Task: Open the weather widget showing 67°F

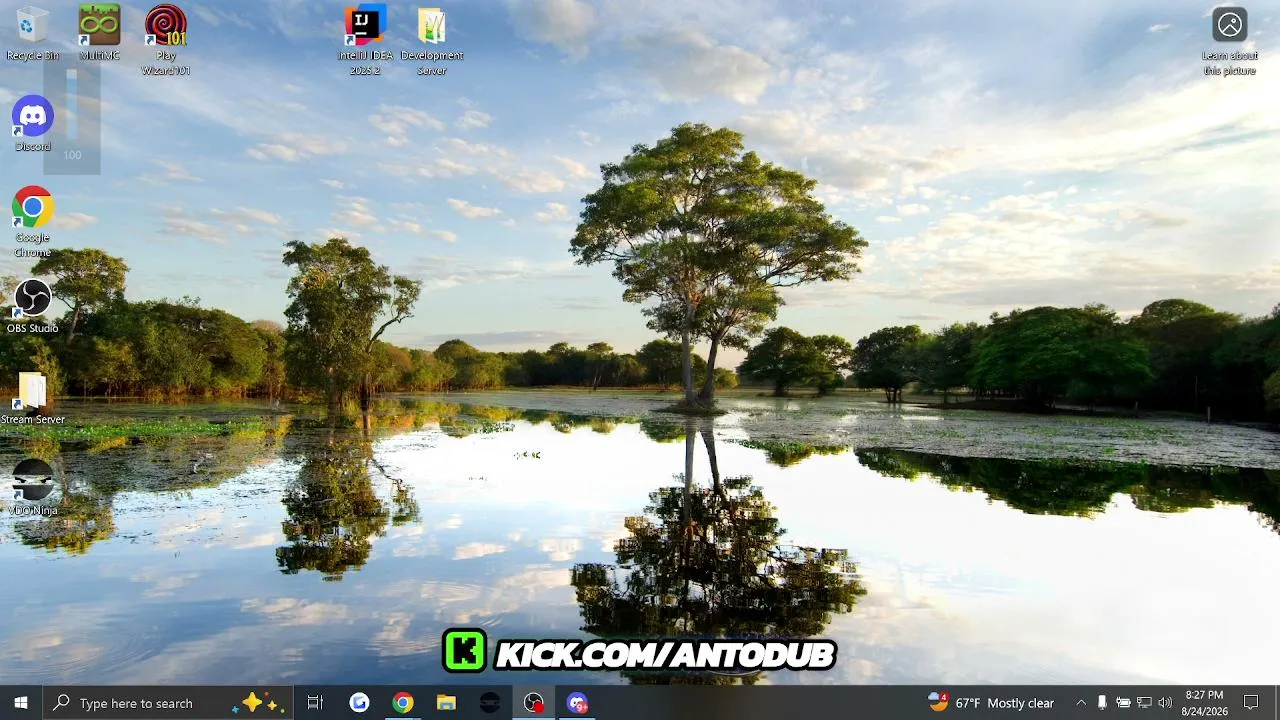Action: click(x=991, y=703)
